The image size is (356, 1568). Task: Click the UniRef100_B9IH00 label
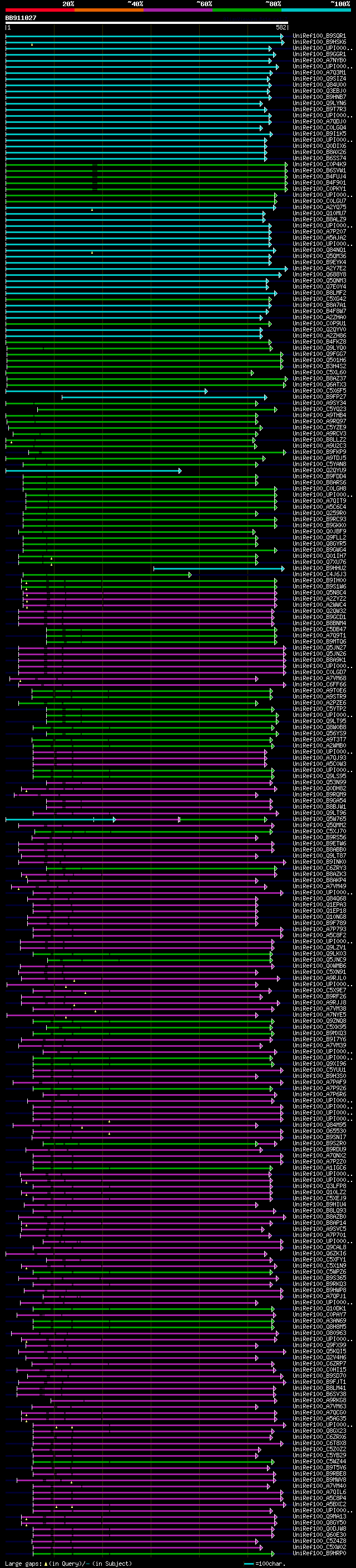319,581
